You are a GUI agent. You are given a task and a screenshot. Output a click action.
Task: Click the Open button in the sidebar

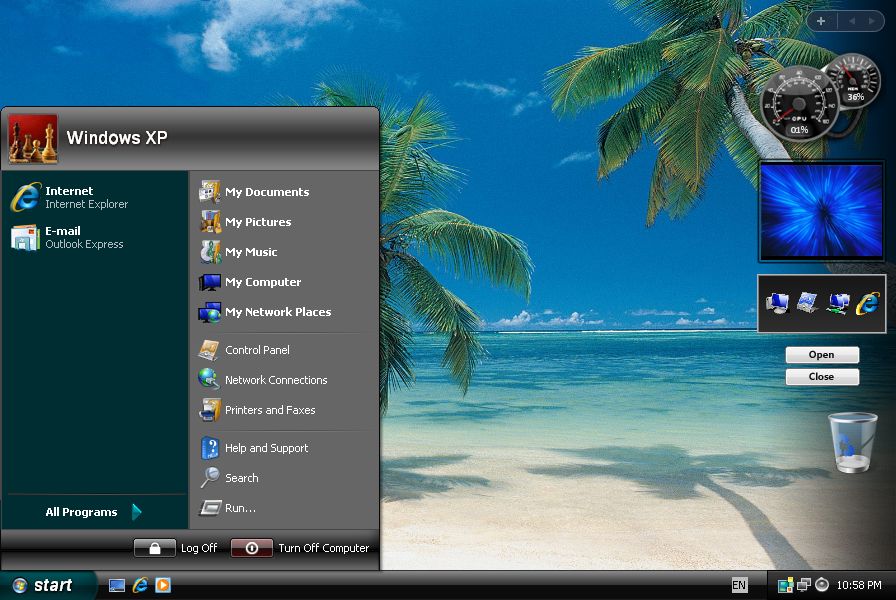[x=822, y=355]
